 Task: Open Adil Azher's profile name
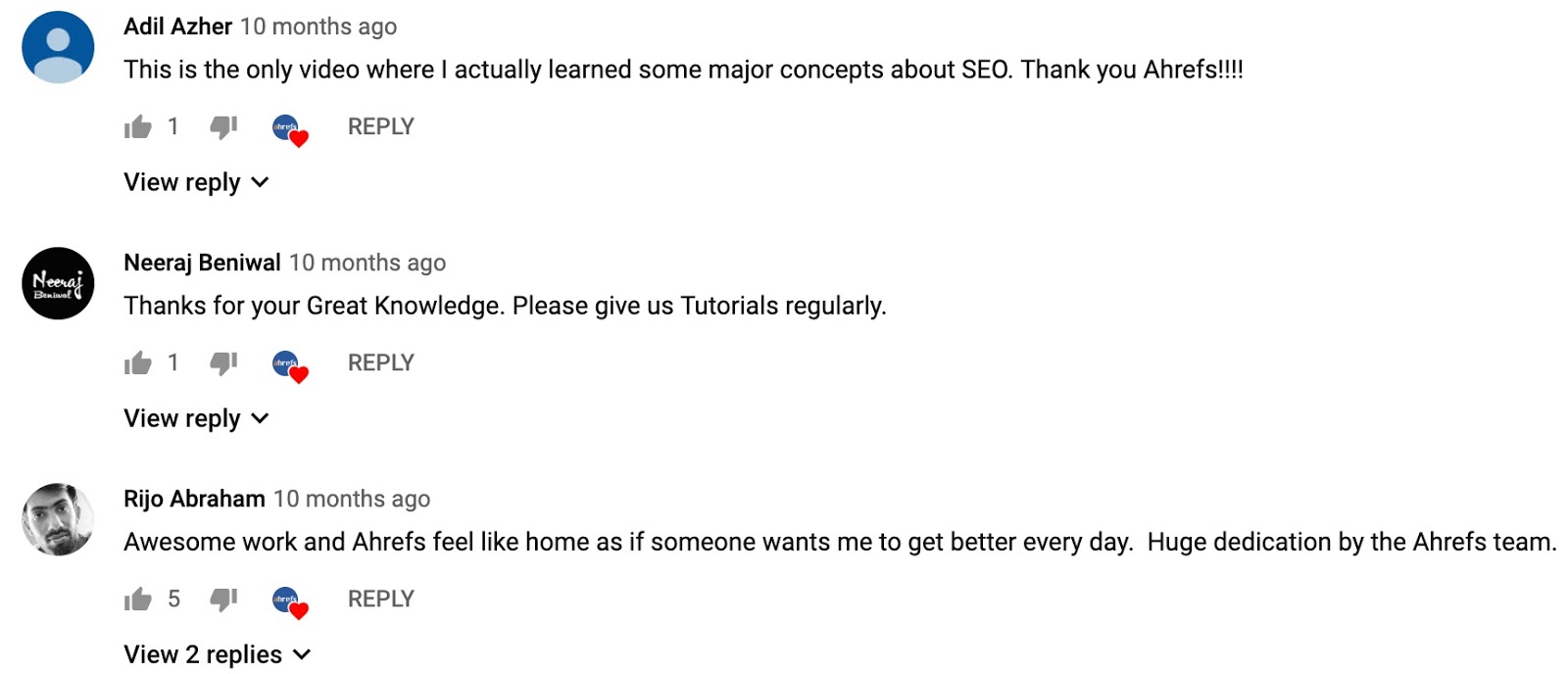[x=176, y=26]
